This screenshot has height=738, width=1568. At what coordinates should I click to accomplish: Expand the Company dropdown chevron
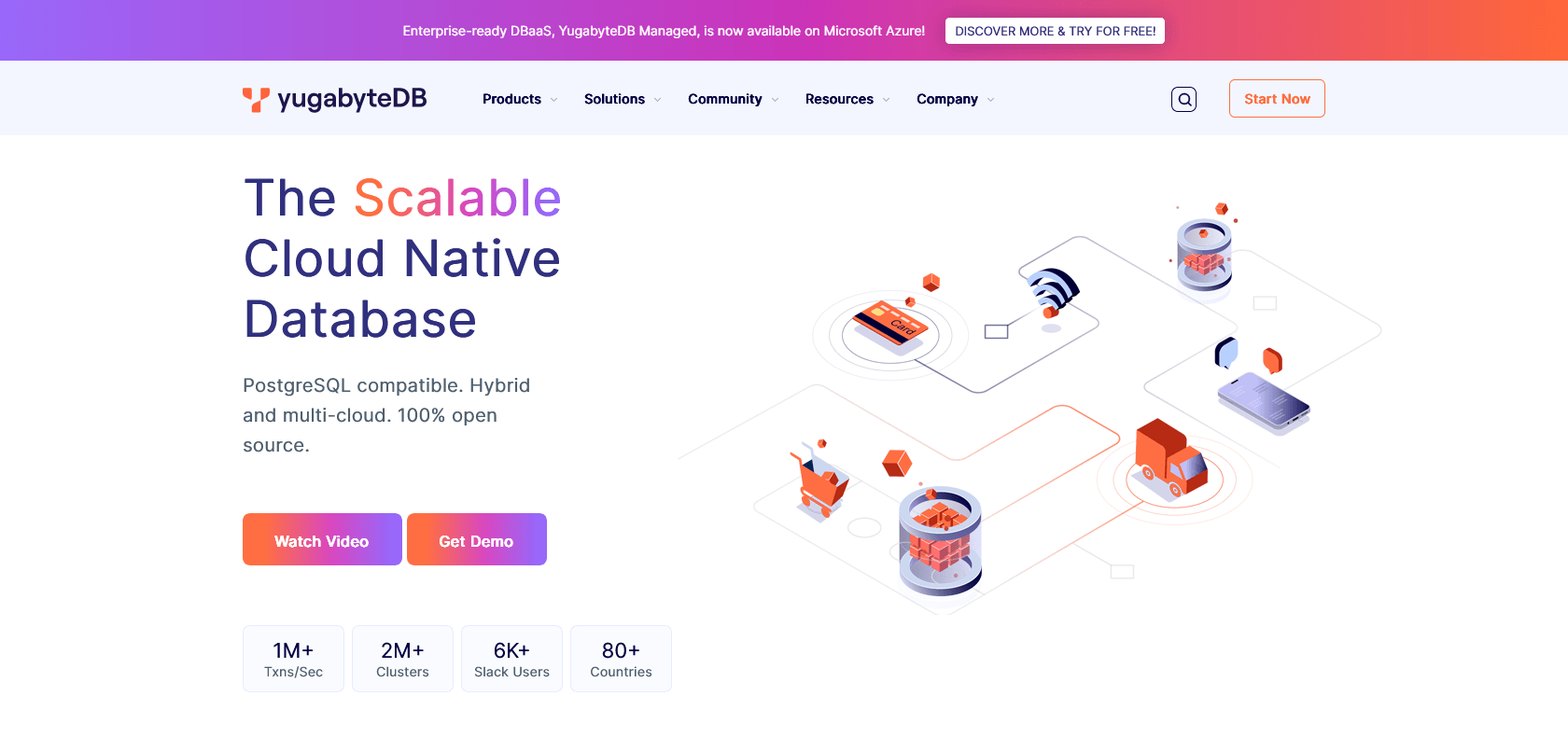990,100
